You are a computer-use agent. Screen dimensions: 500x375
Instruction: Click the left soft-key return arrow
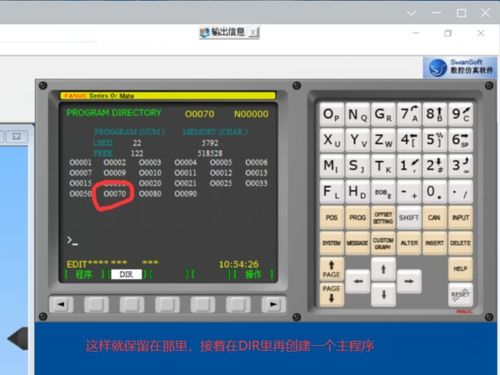click(61, 304)
